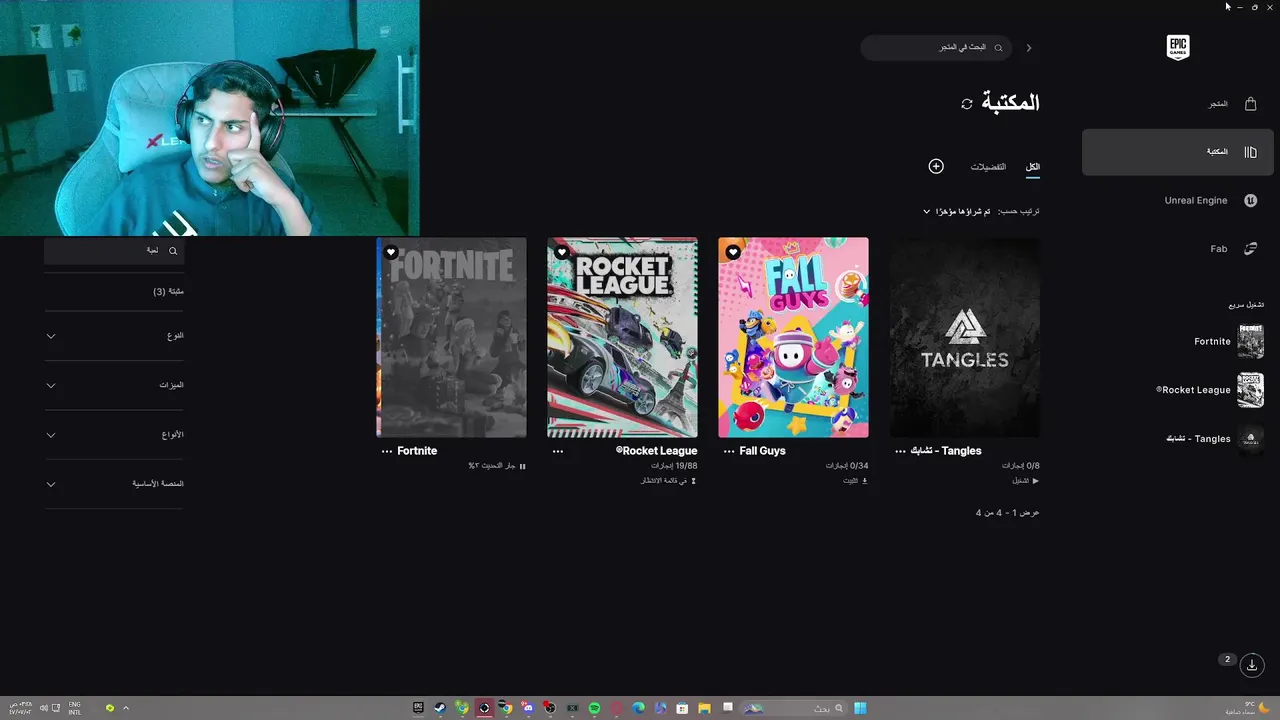Image resolution: width=1280 pixels, height=720 pixels.
Task: Expand the Primary Platform filter
Action: point(114,484)
